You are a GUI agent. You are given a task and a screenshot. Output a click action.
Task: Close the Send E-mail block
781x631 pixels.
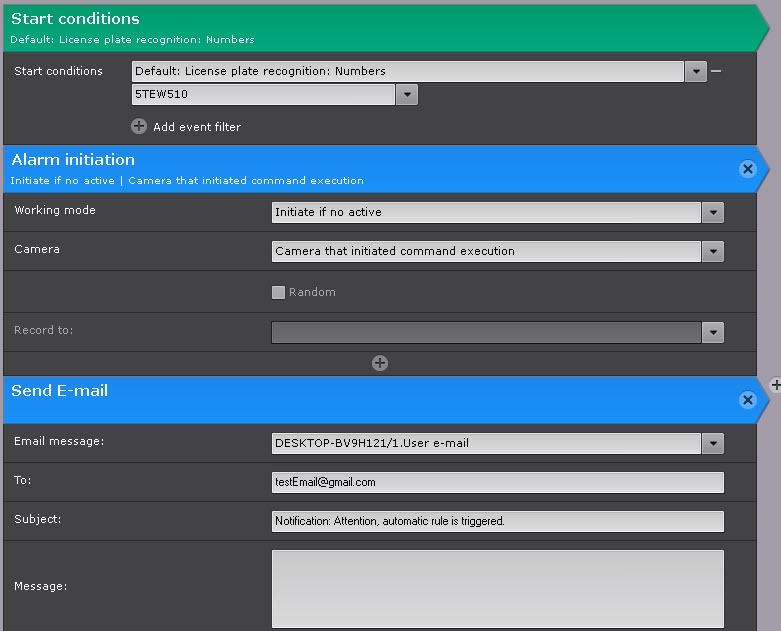click(x=747, y=400)
